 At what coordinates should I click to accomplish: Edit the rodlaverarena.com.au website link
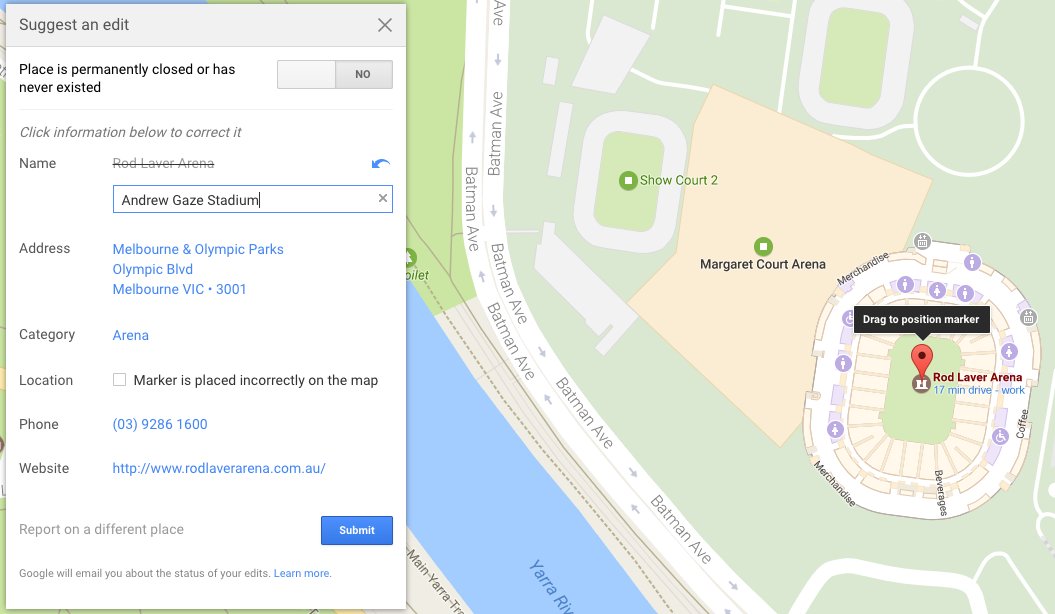(219, 468)
